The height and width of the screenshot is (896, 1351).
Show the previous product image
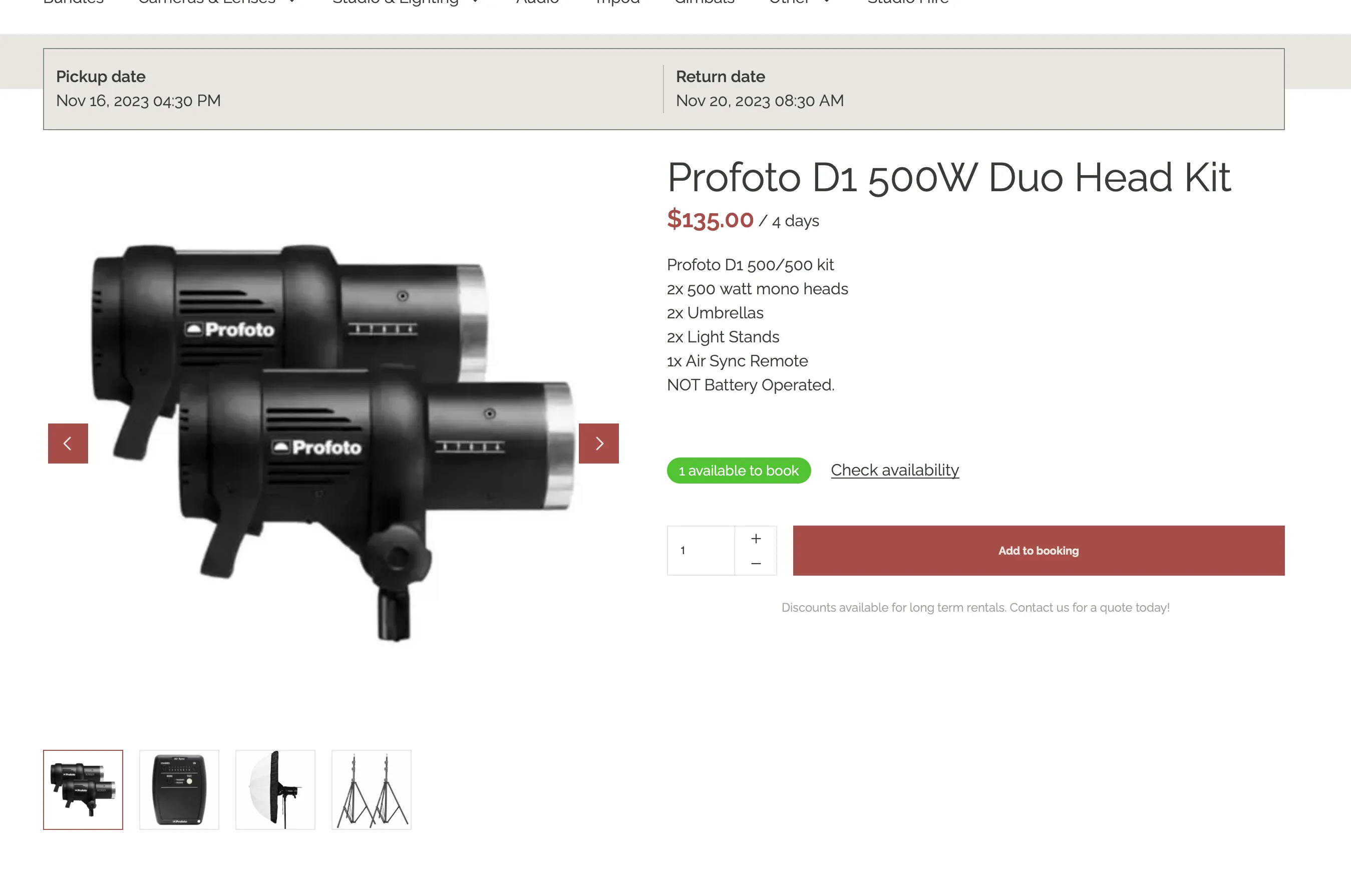point(68,443)
